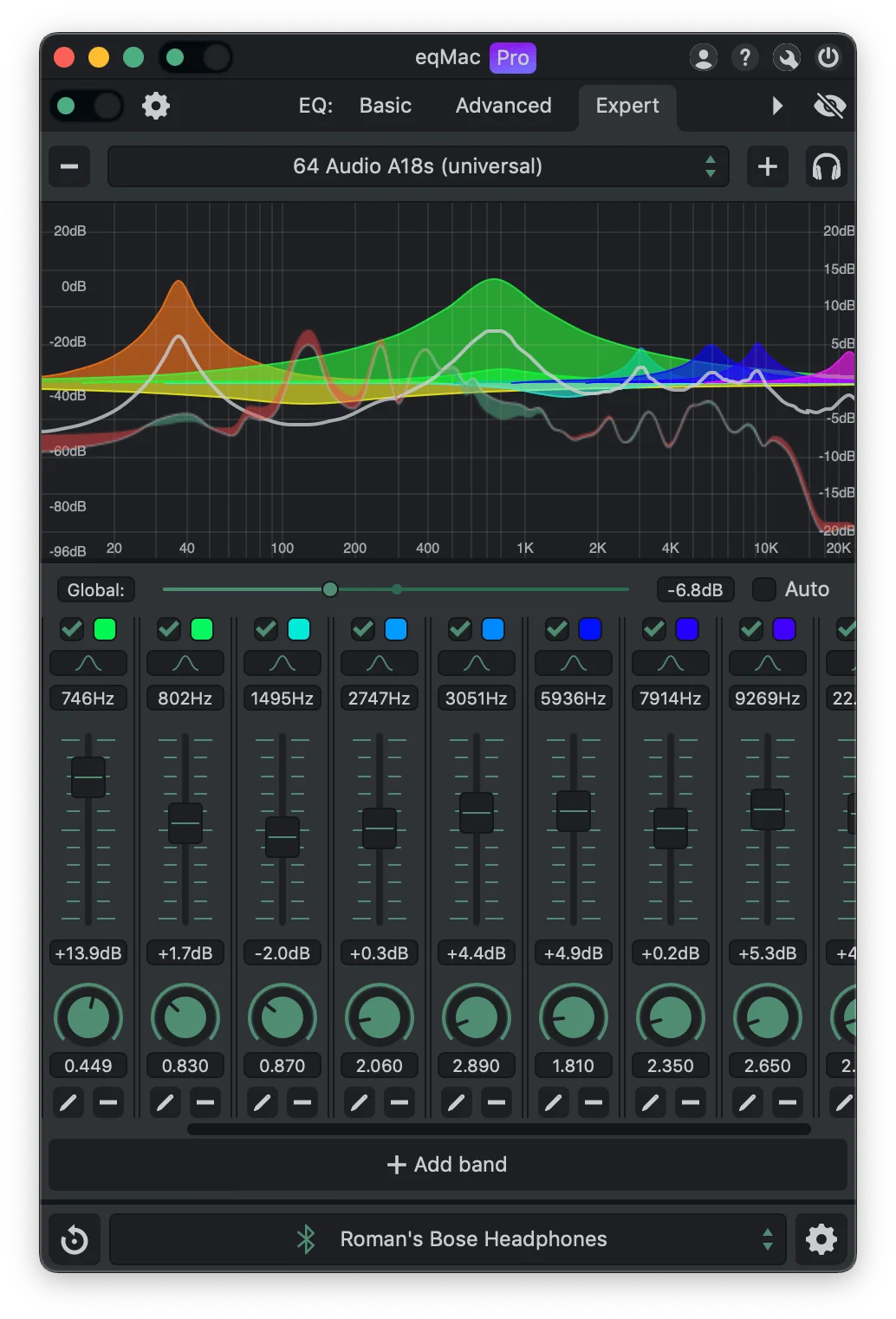Click the 746Hz band color swatch
Viewport: 896px width, 1319px height.
(105, 629)
